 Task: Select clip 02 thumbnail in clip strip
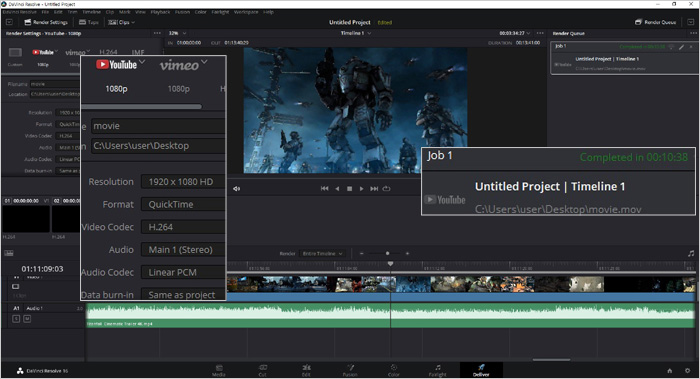(x=66, y=219)
